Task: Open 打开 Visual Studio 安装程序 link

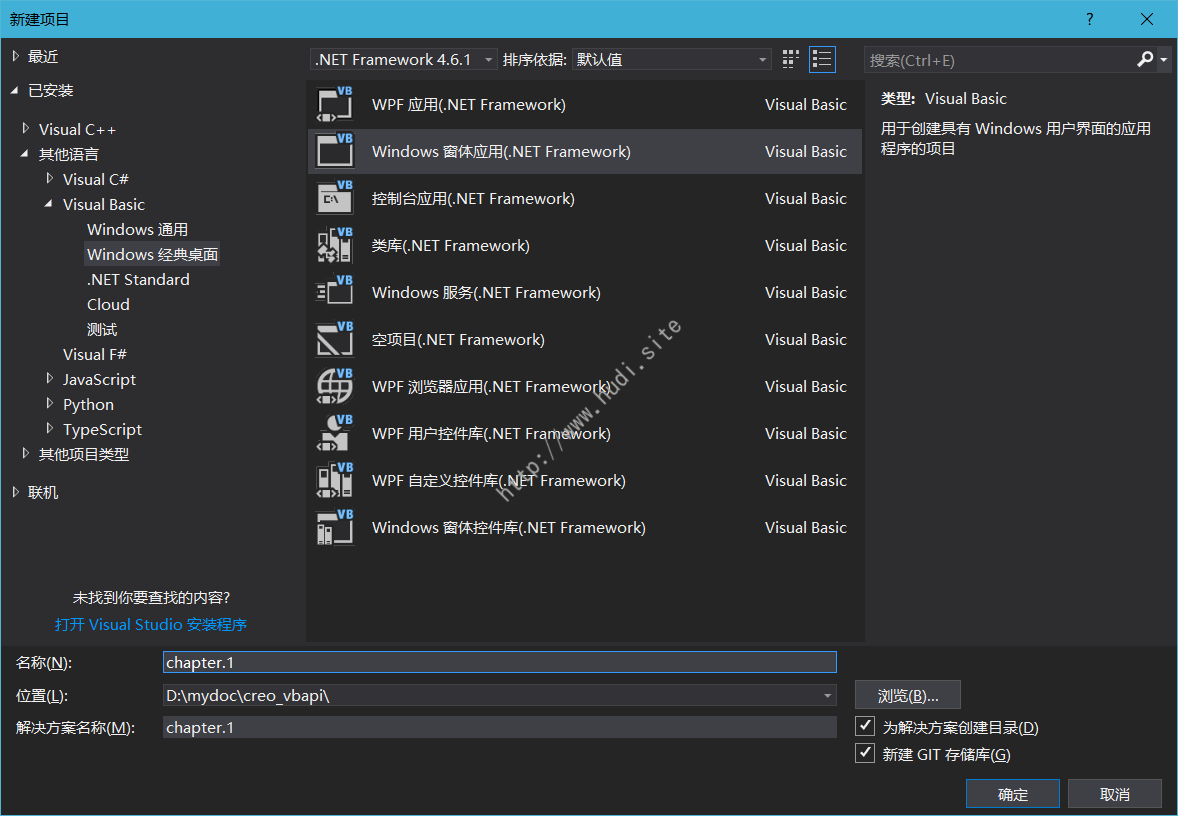Action: (x=150, y=624)
